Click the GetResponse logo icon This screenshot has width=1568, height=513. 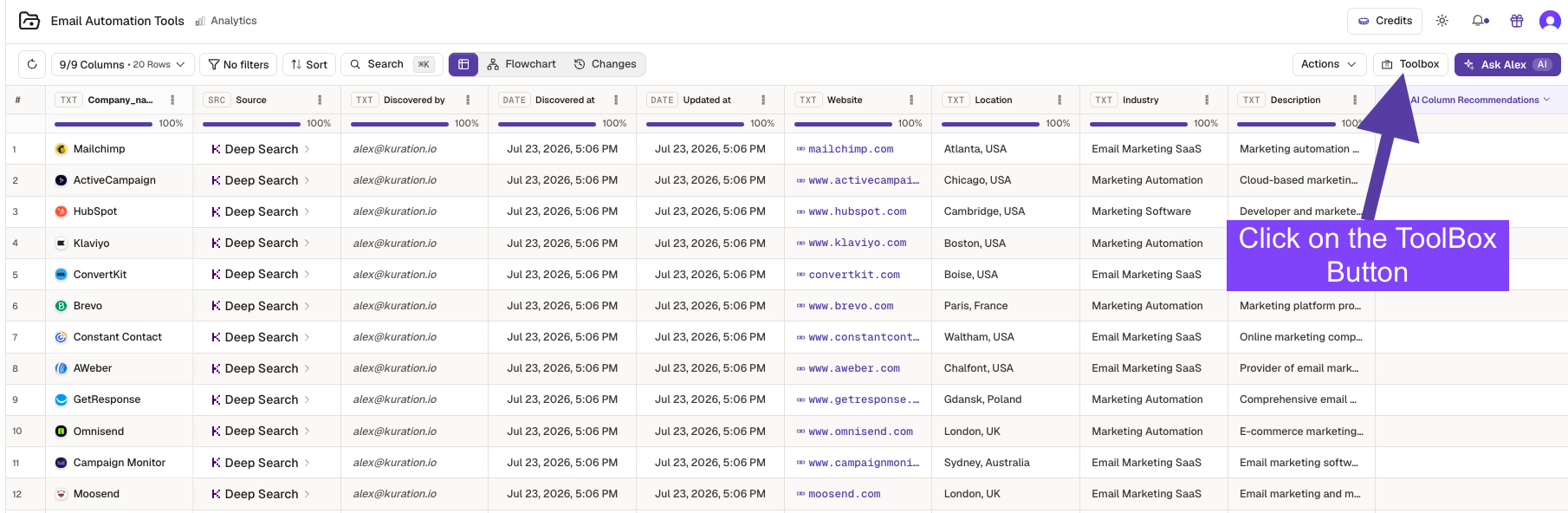coord(61,399)
